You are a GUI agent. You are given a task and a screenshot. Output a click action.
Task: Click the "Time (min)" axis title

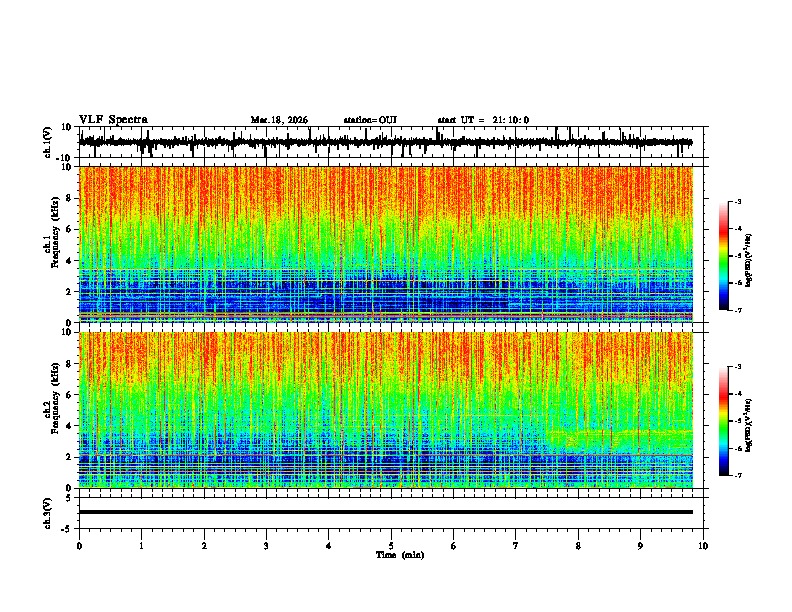click(400, 555)
